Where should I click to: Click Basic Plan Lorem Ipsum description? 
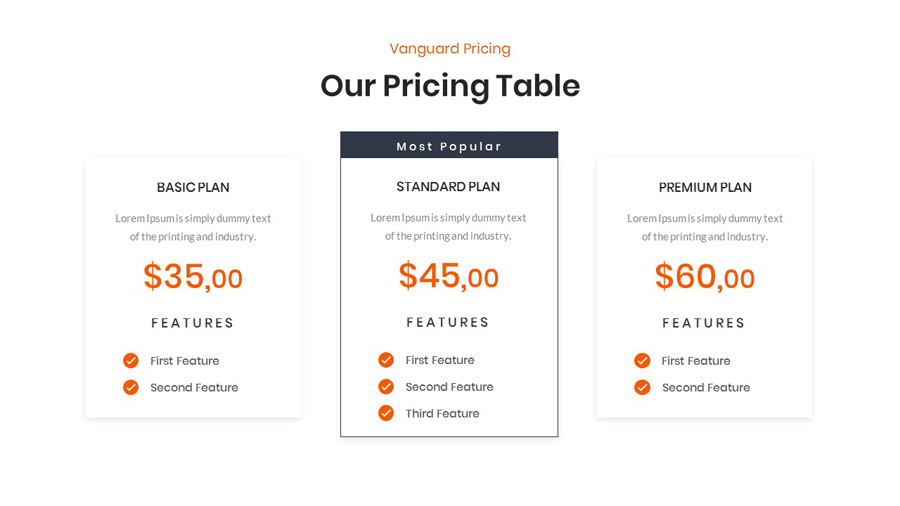pos(193,227)
